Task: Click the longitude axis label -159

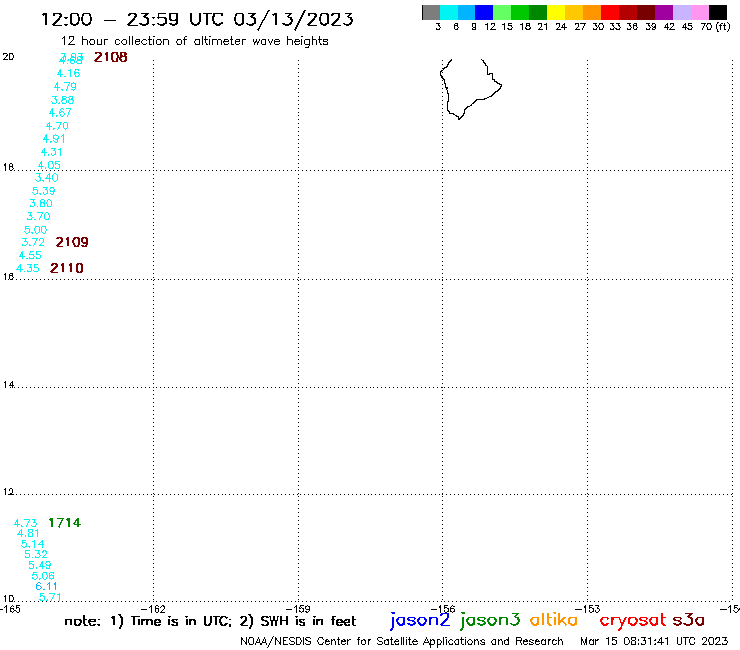Action: click(298, 609)
